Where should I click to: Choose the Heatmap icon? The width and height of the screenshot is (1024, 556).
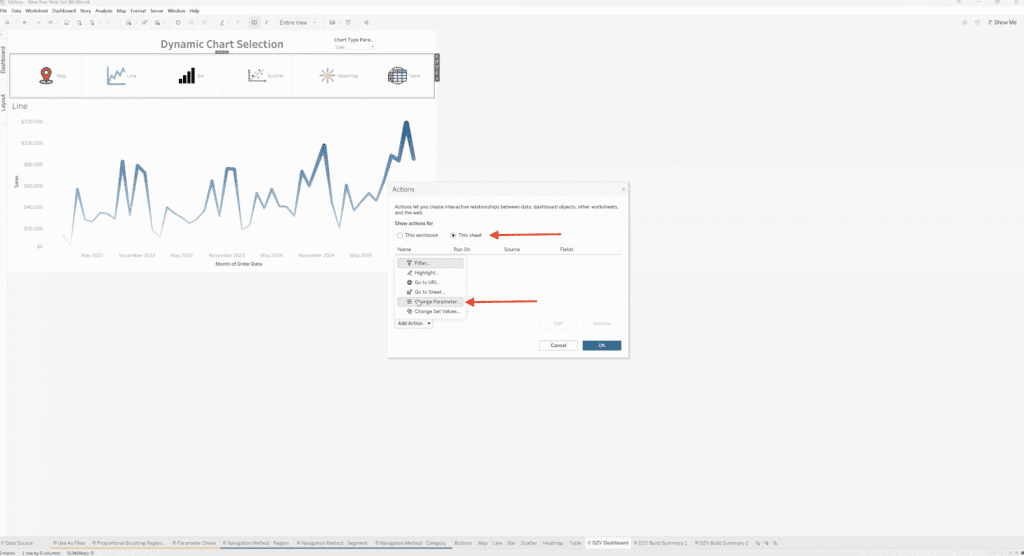(x=327, y=76)
